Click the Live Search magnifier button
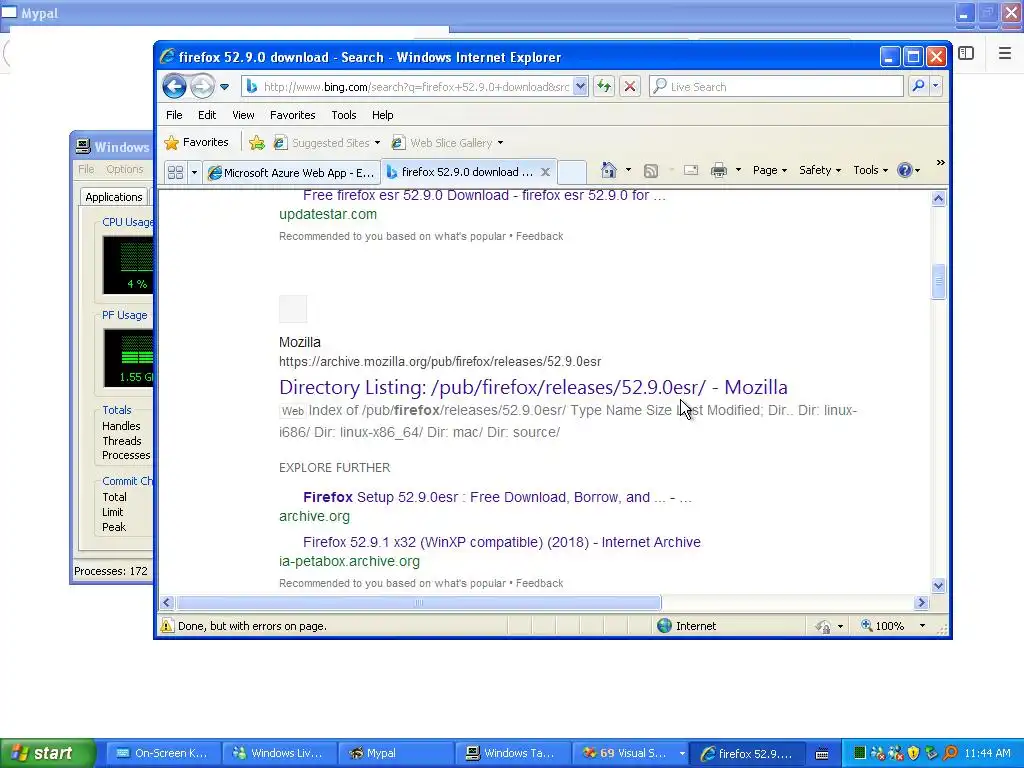Viewport: 1024px width, 768px height. 918,86
